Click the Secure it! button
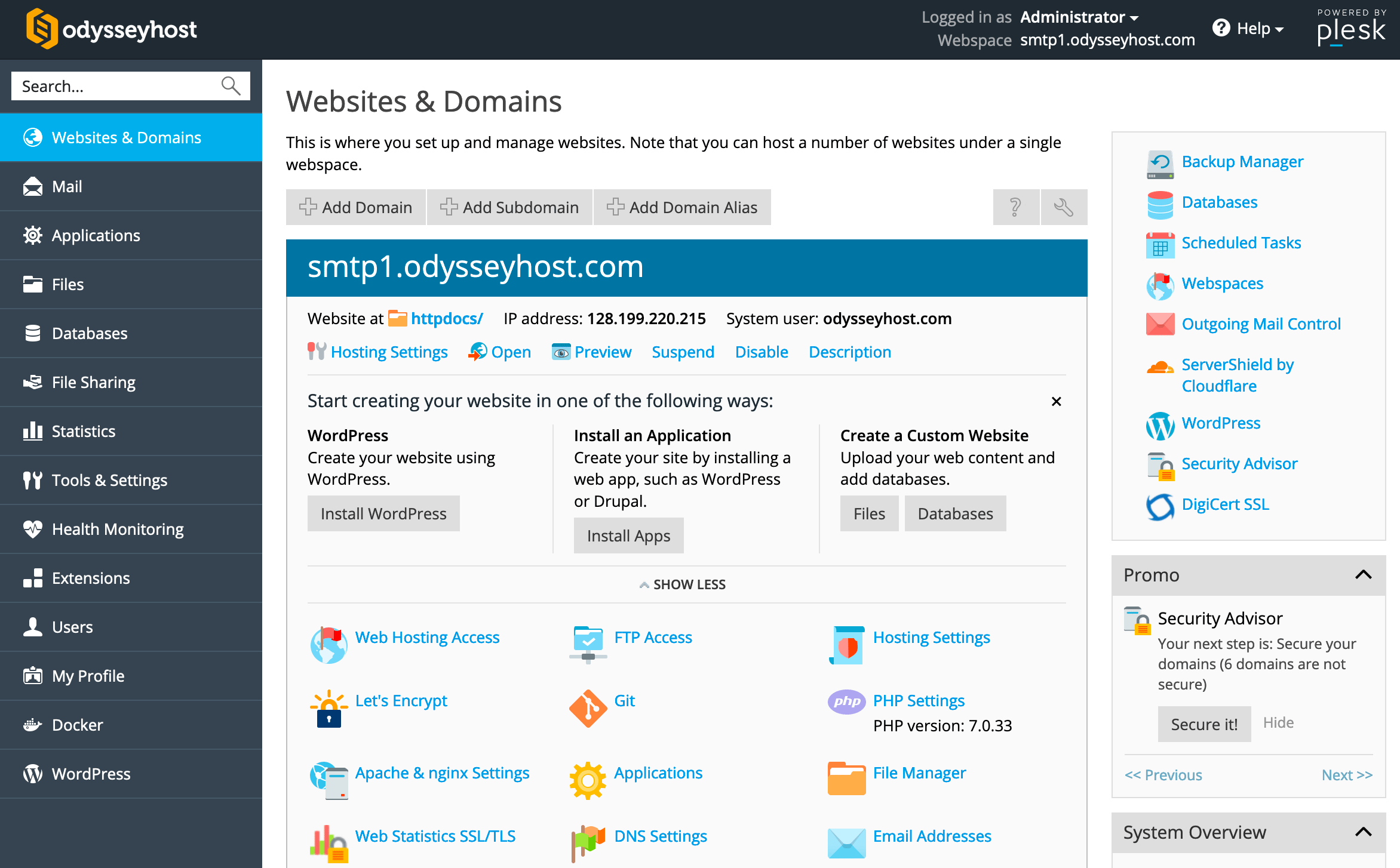Image resolution: width=1400 pixels, height=868 pixels. (1204, 724)
